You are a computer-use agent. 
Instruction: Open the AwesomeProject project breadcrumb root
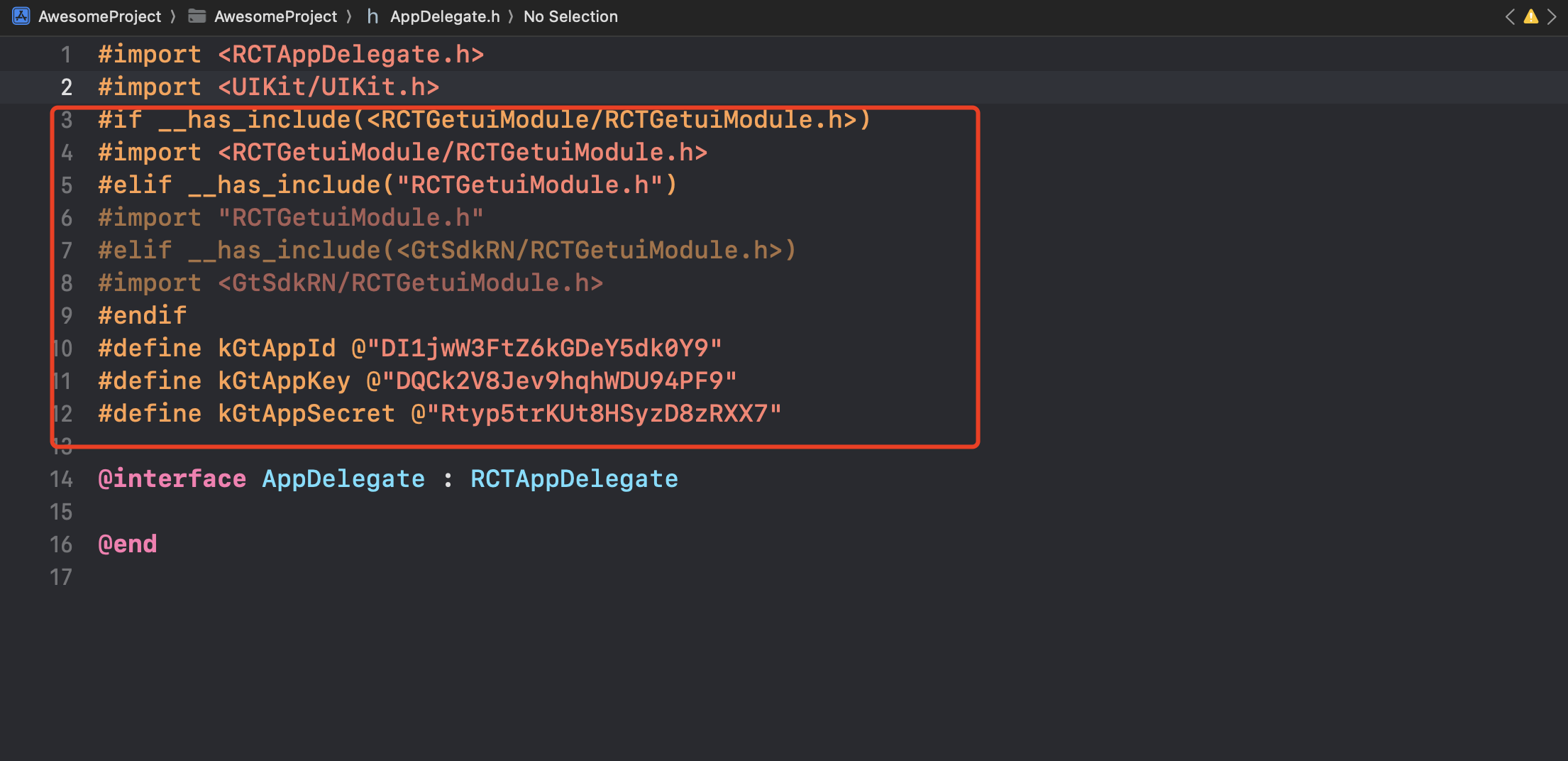point(99,16)
